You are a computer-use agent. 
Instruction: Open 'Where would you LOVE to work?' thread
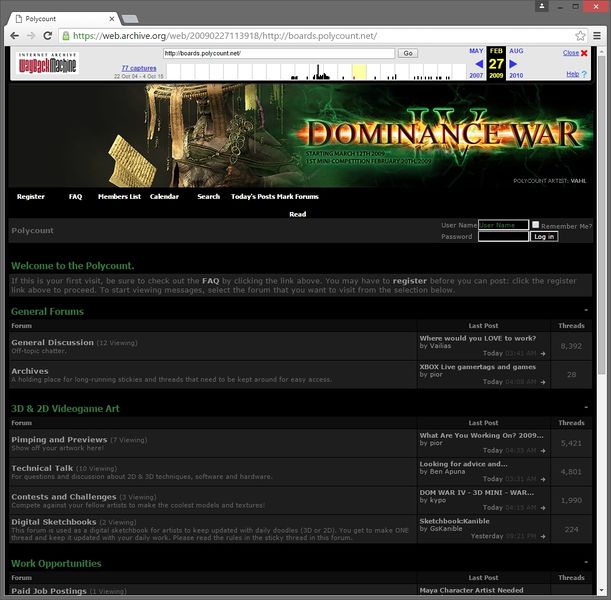coord(478,338)
